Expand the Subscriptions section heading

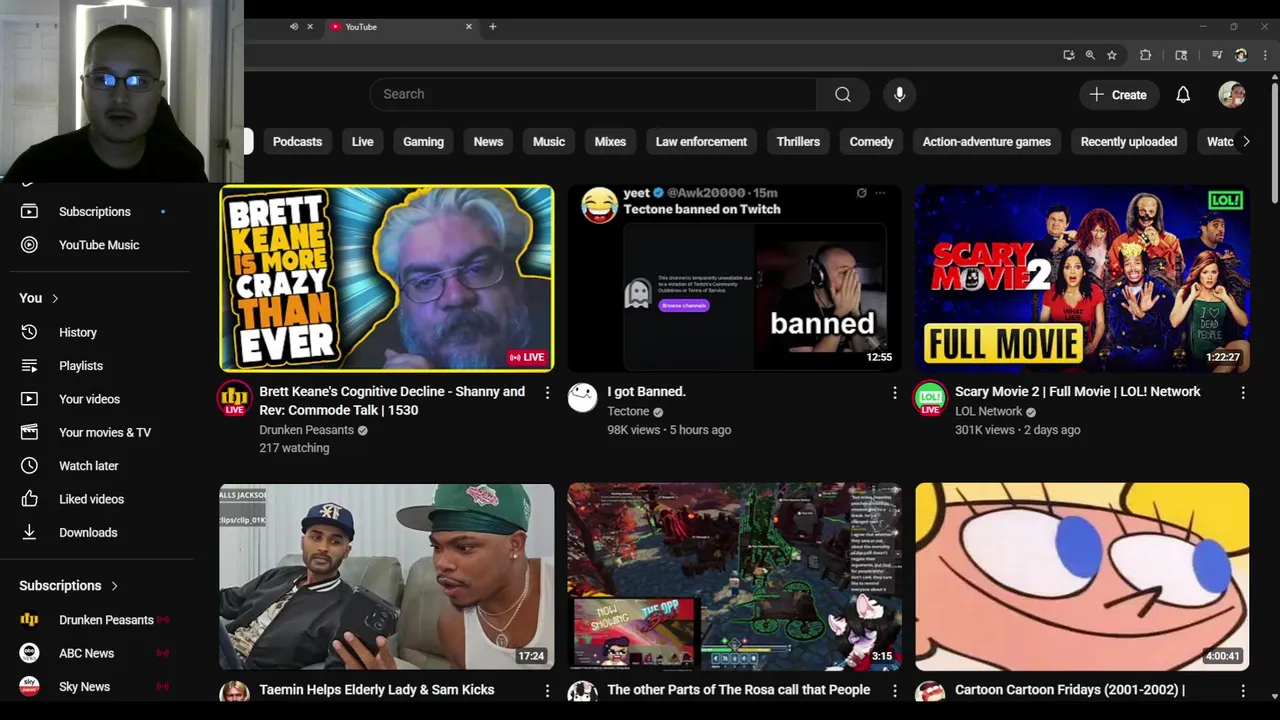pos(69,585)
